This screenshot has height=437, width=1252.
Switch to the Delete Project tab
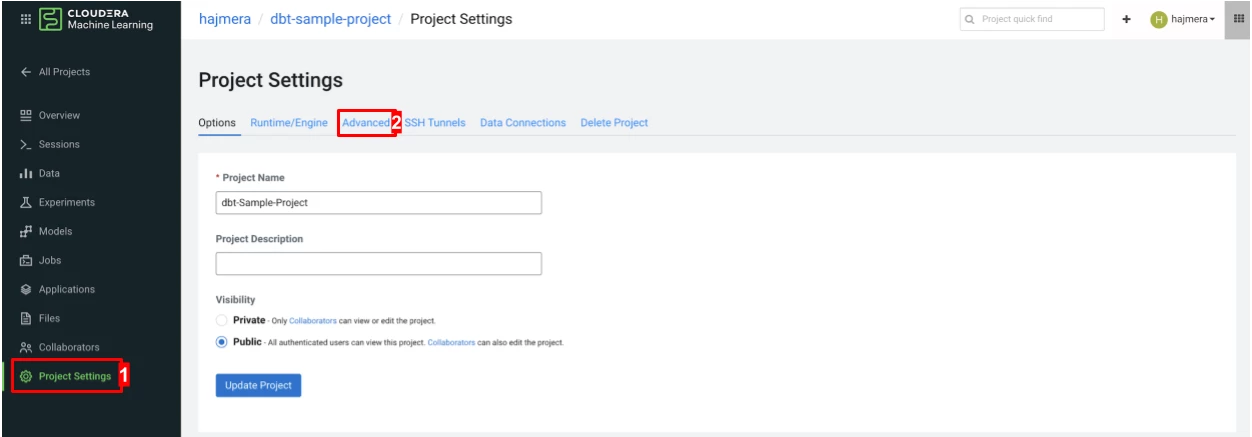[x=614, y=123]
